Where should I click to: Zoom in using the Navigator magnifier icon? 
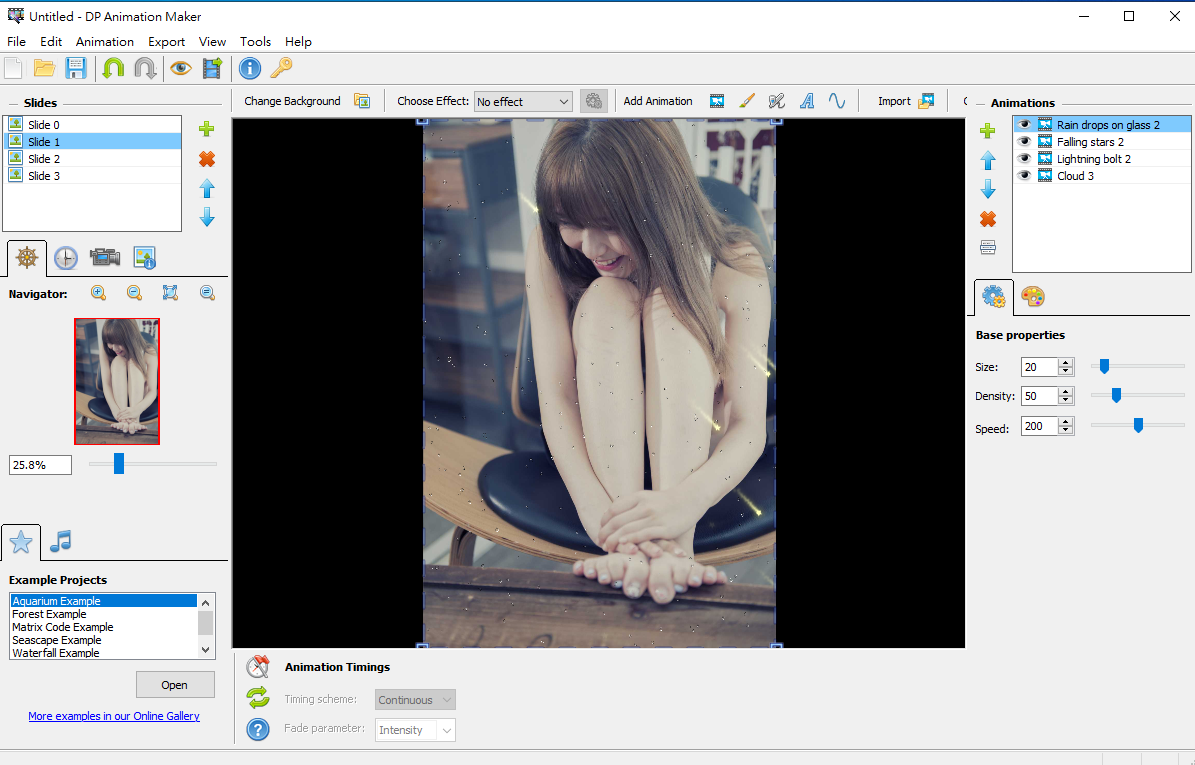98,293
